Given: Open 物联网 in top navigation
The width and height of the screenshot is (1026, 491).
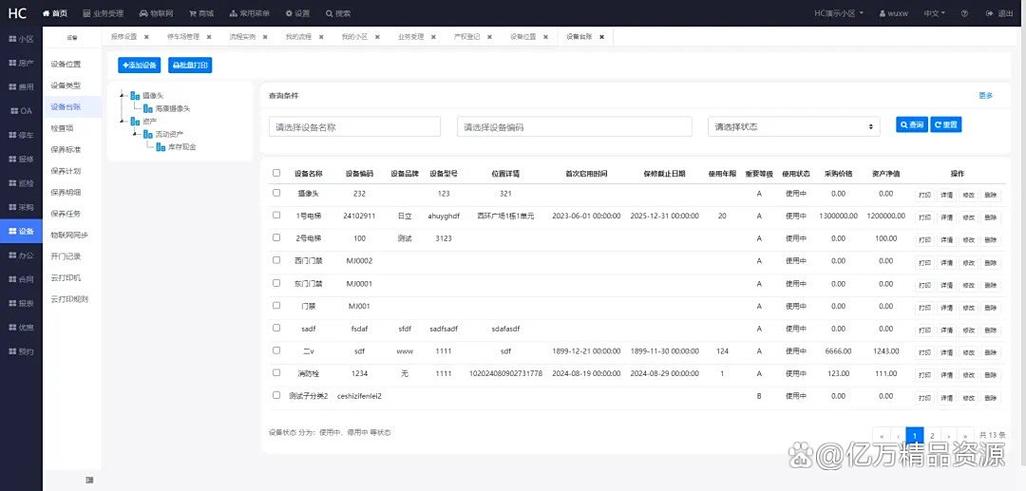Looking at the screenshot, I should click(x=157, y=13).
